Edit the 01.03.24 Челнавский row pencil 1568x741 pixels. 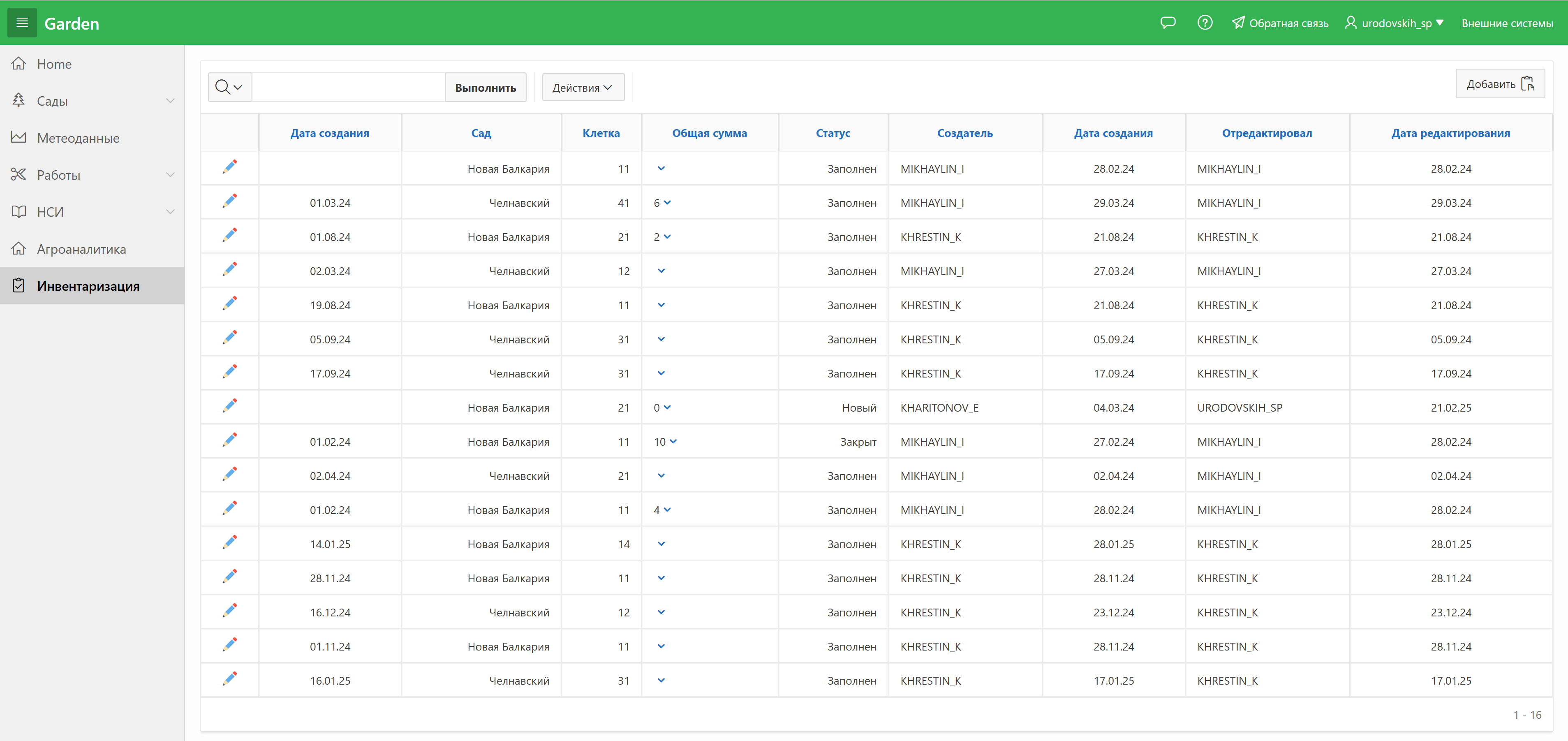click(x=229, y=201)
